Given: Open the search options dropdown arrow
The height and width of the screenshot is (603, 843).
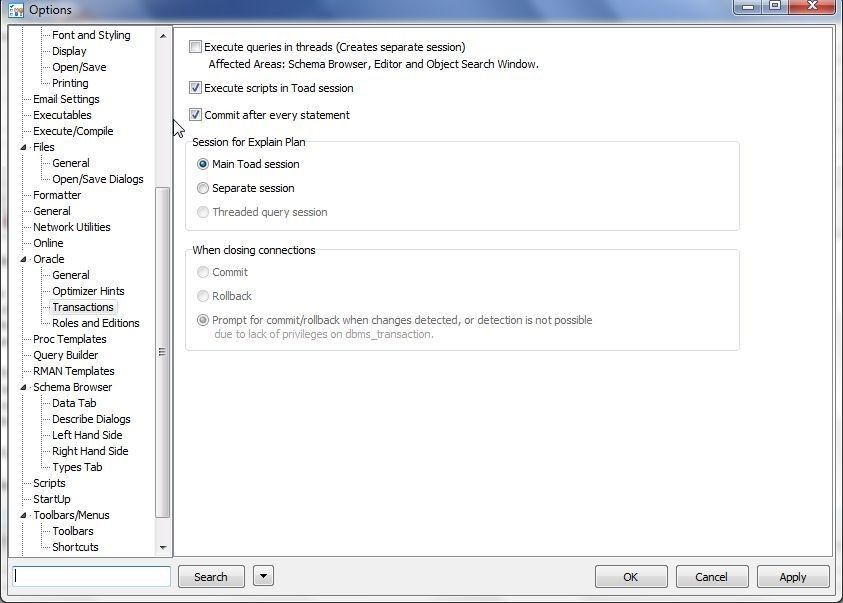Looking at the screenshot, I should point(262,576).
